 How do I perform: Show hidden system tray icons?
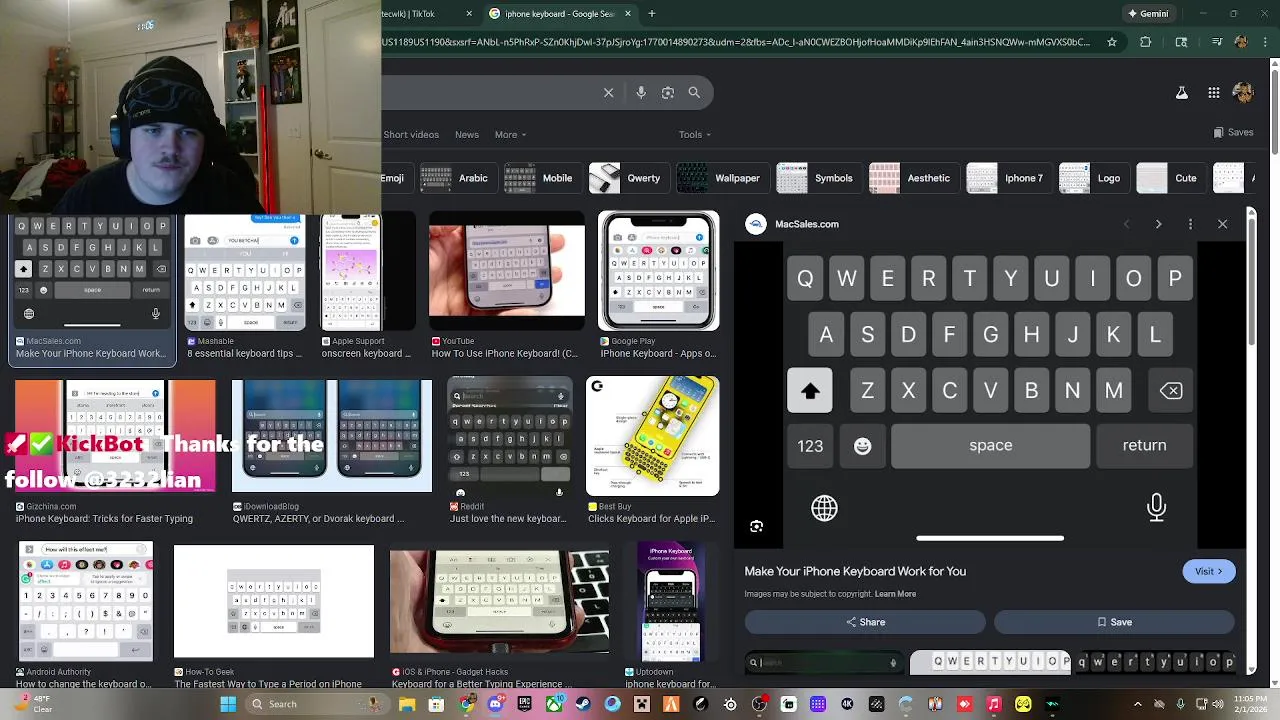[1138, 704]
